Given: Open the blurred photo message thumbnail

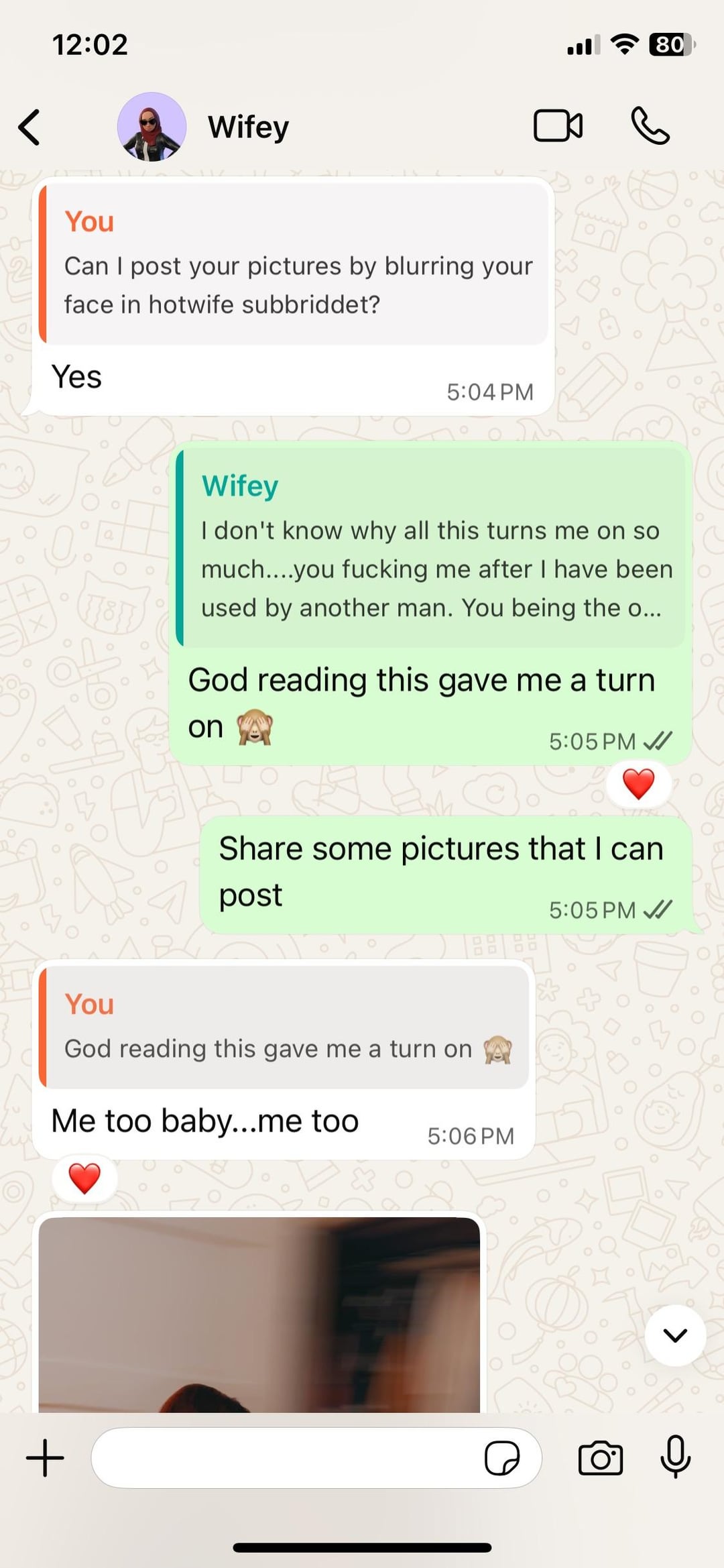Looking at the screenshot, I should [x=259, y=1315].
